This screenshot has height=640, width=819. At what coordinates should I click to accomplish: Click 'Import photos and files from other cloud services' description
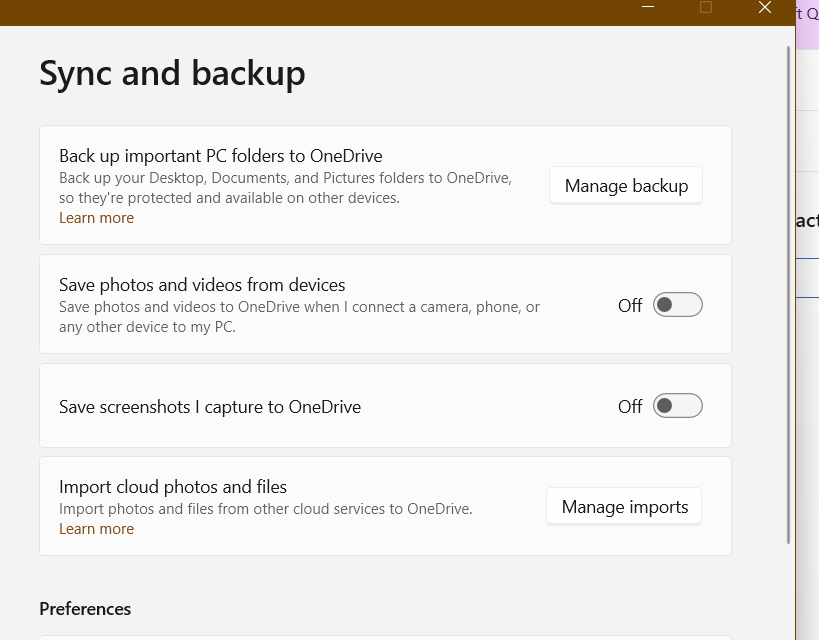pos(266,508)
